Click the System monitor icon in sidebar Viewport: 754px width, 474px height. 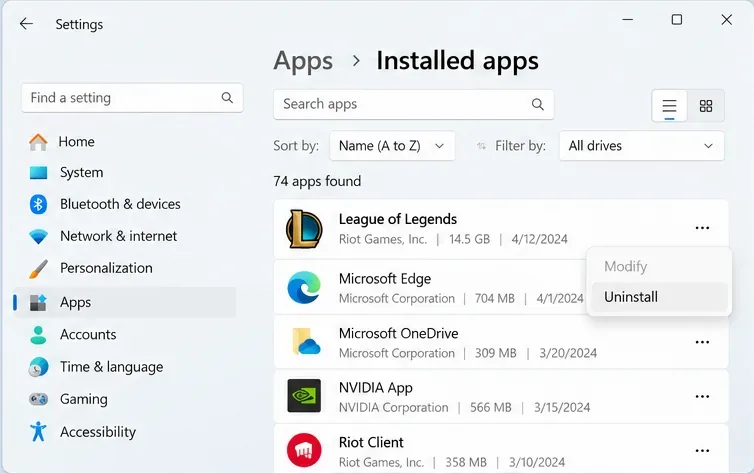38,173
